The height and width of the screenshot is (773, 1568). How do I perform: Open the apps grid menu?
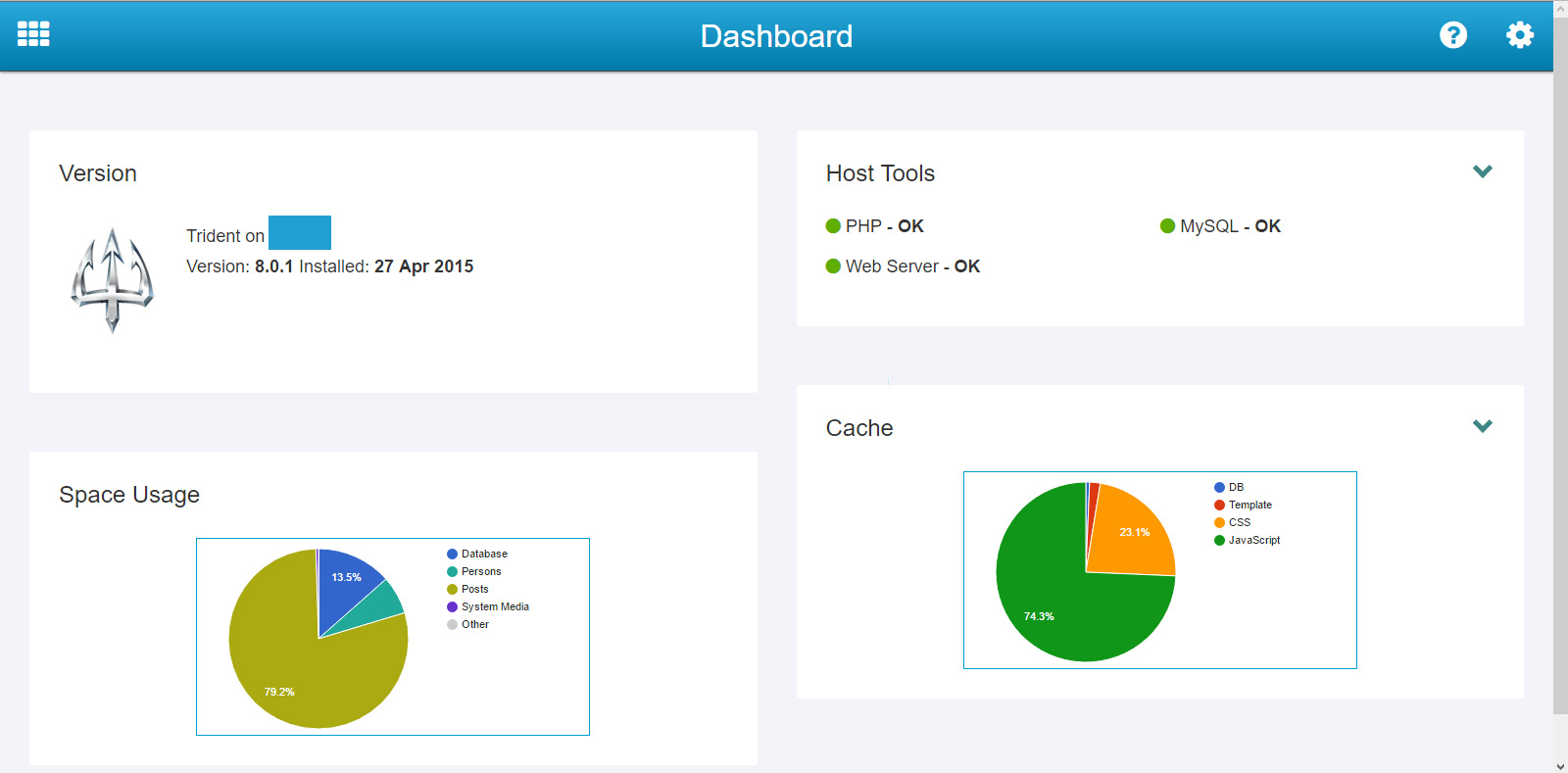click(33, 34)
